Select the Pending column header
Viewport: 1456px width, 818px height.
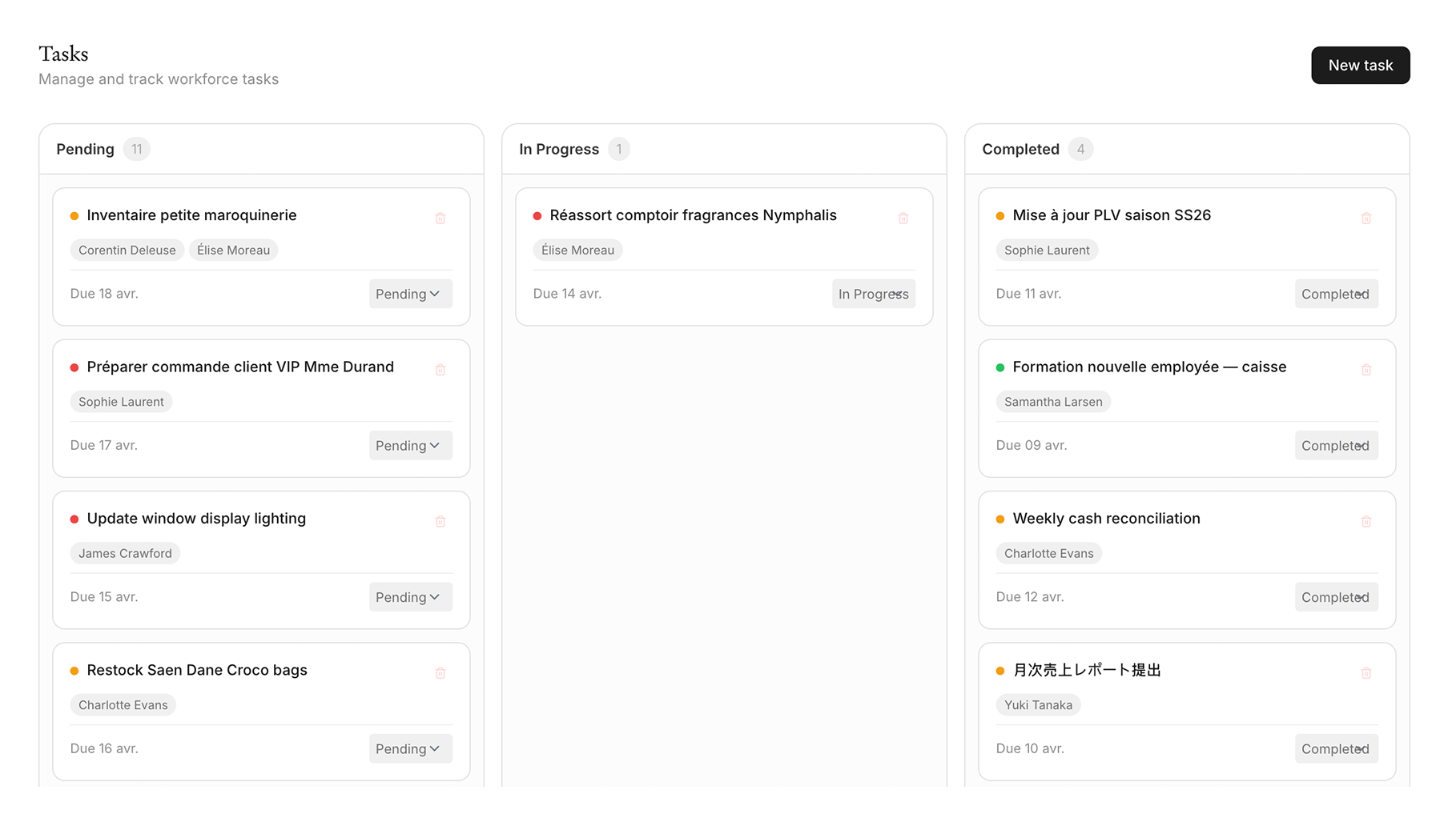coord(85,149)
